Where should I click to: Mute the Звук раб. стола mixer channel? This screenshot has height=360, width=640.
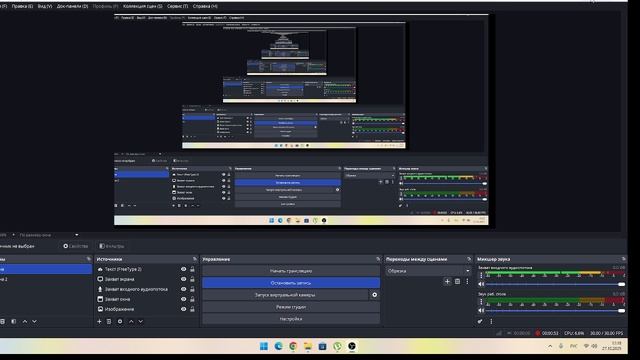tap(481, 311)
